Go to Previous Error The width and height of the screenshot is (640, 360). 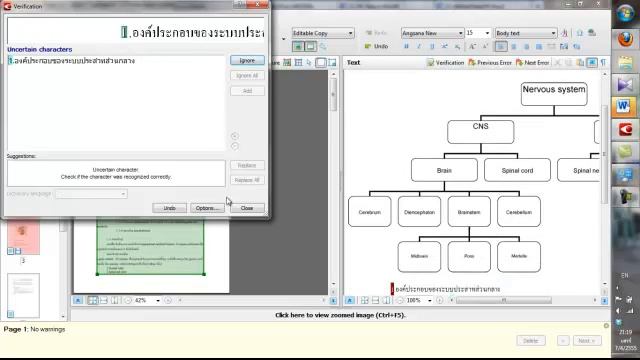click(490, 62)
